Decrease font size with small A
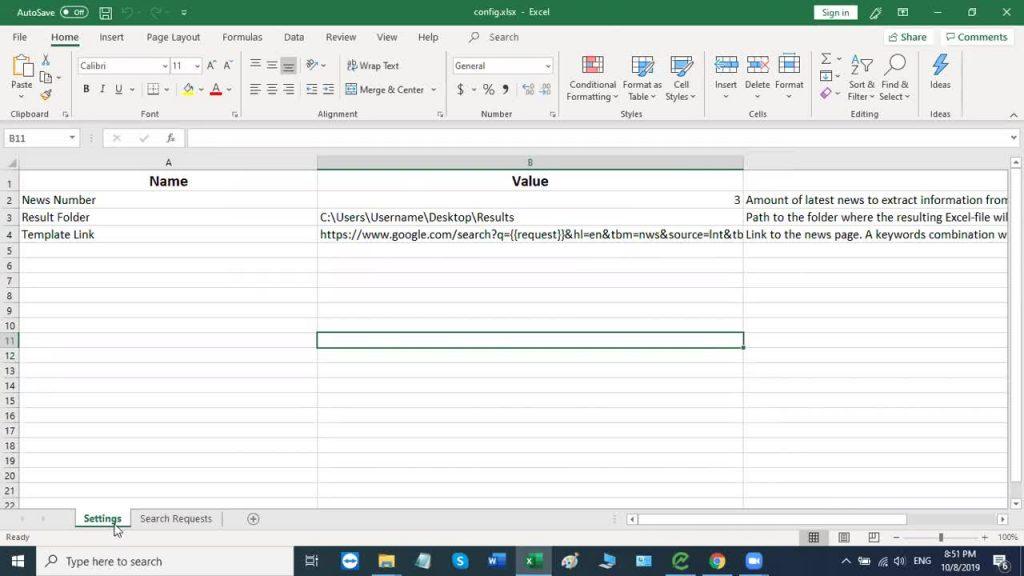Screen dimensions: 1024x576 228,65
